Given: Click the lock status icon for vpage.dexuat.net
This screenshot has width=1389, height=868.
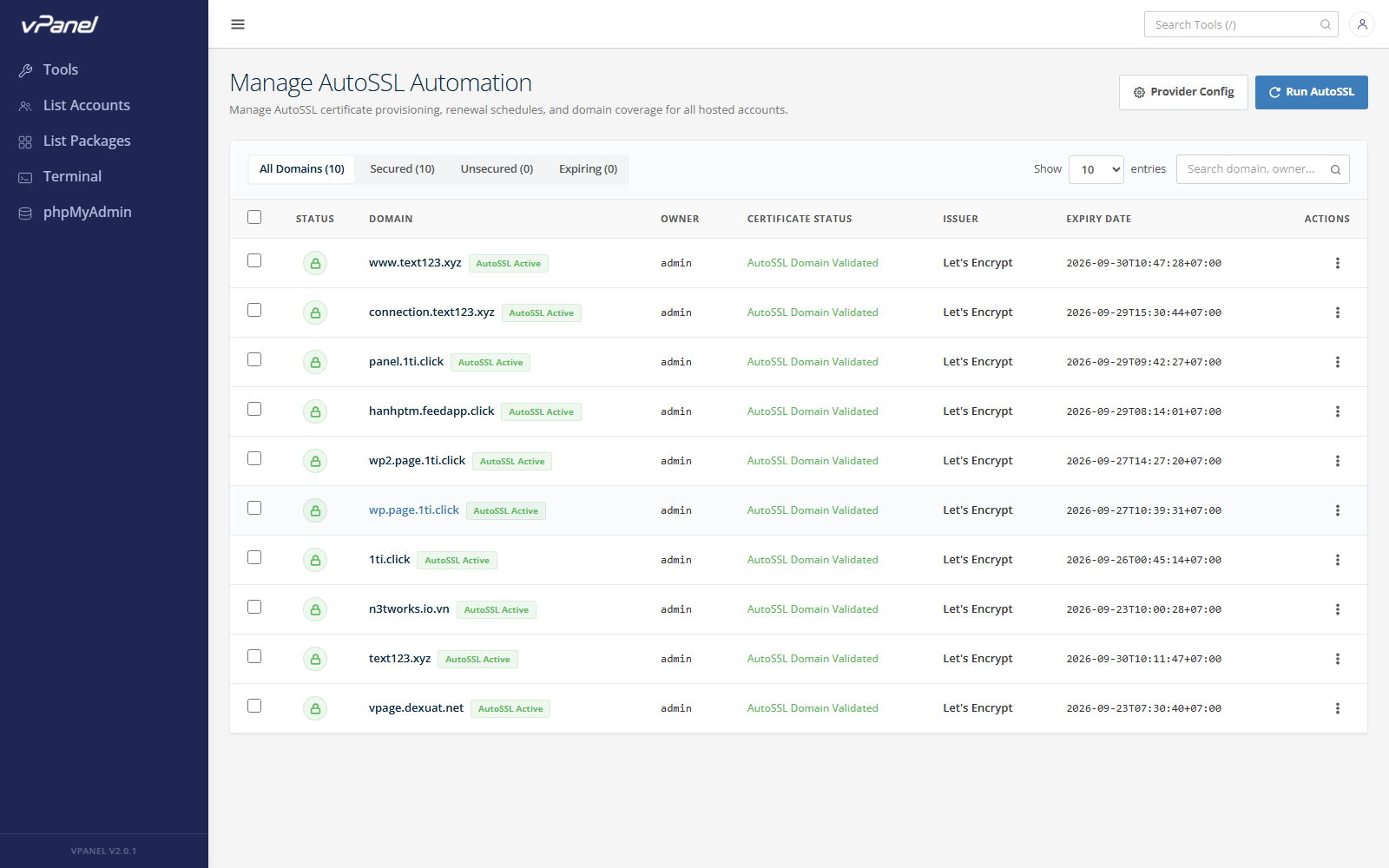Looking at the screenshot, I should click(x=315, y=708).
